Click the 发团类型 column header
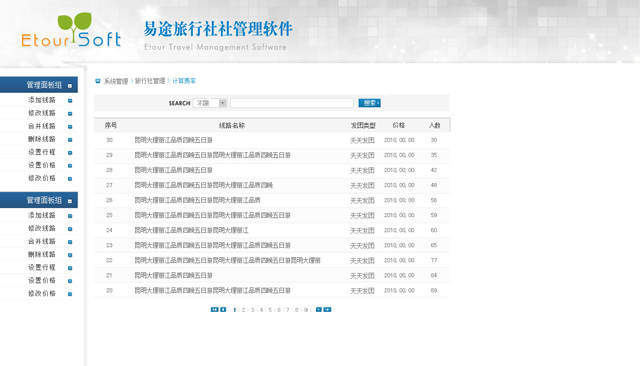 tap(363, 125)
